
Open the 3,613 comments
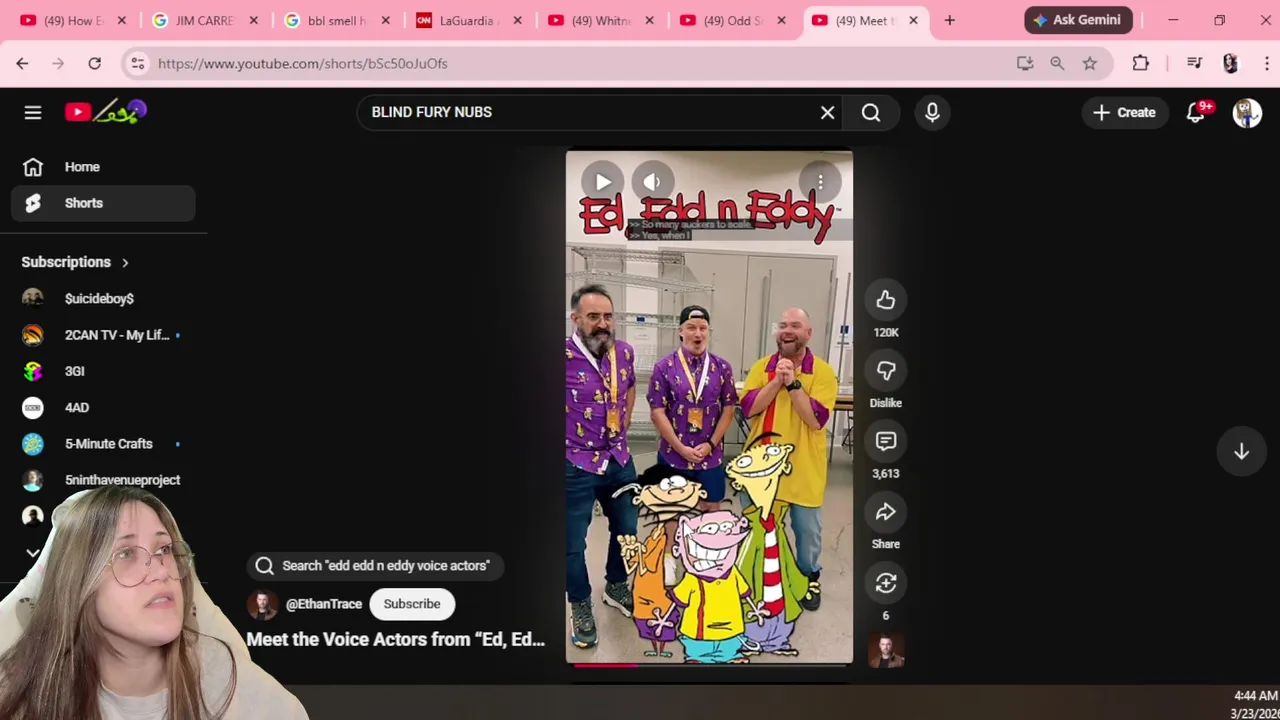(886, 441)
